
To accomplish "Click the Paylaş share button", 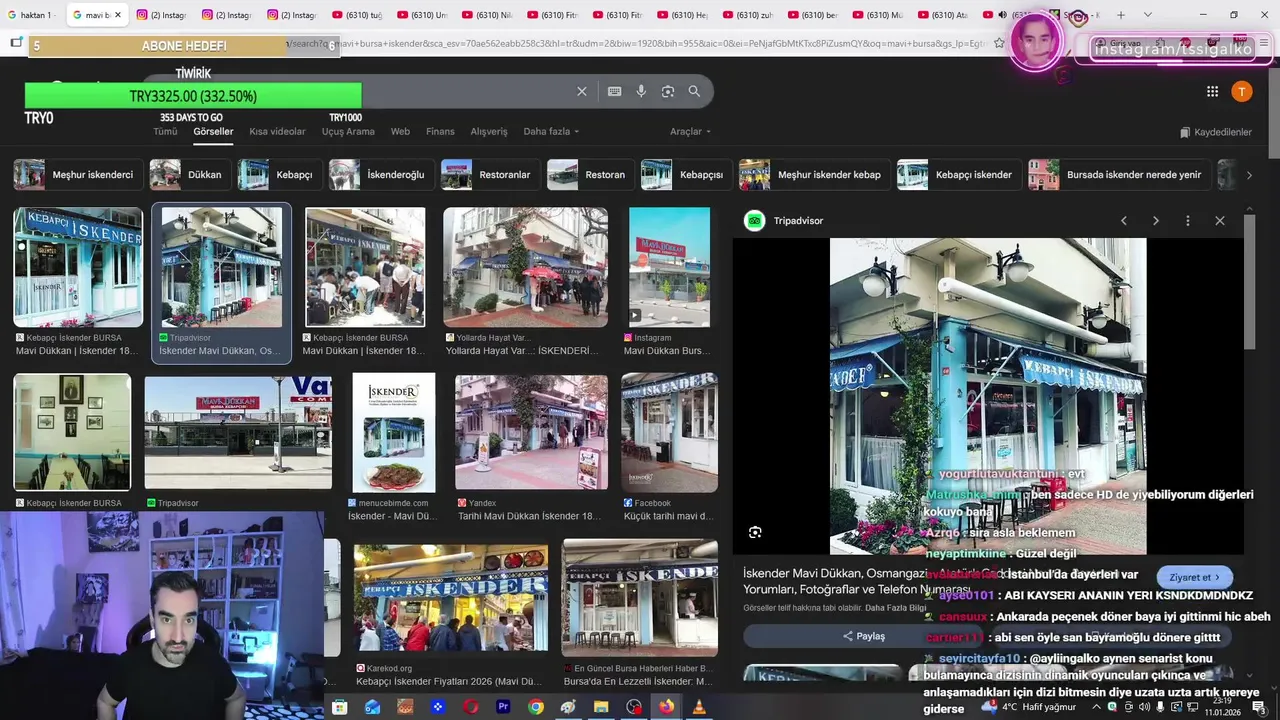I will 863,636.
